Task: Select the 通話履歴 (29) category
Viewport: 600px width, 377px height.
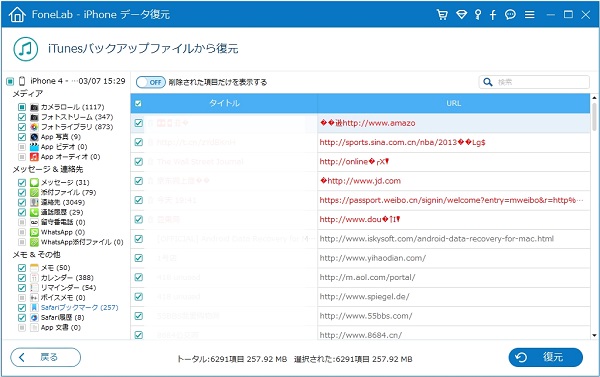Action: pos(62,212)
